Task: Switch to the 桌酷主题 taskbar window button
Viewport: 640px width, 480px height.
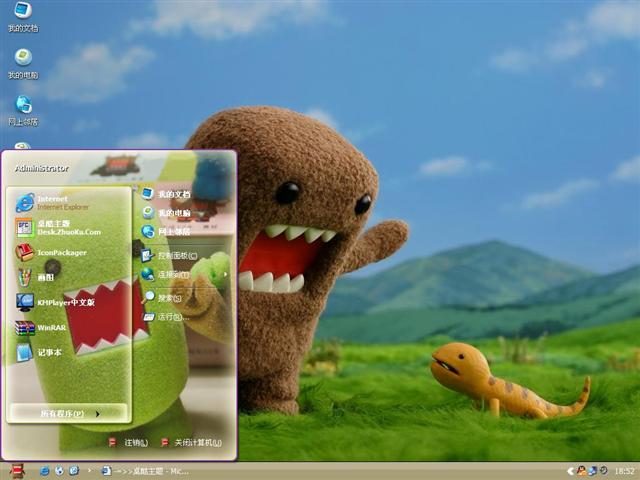Action: [145, 471]
